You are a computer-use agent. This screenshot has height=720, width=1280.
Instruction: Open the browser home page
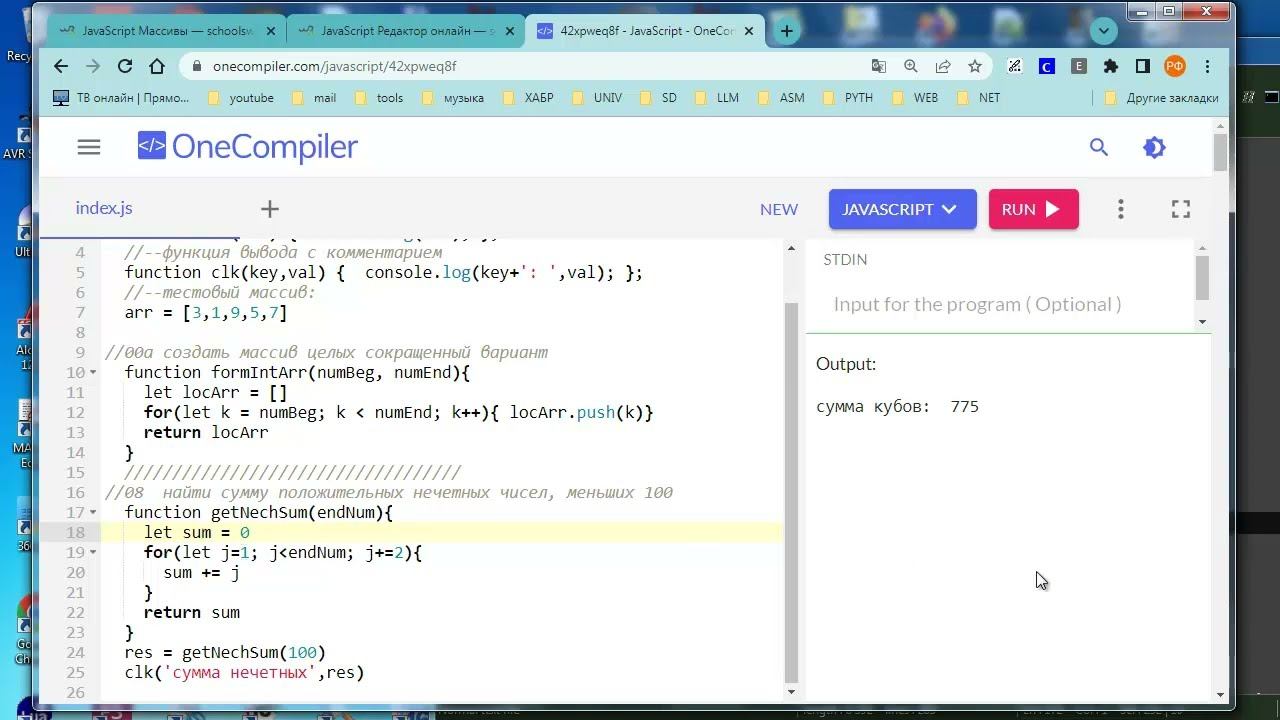(157, 66)
